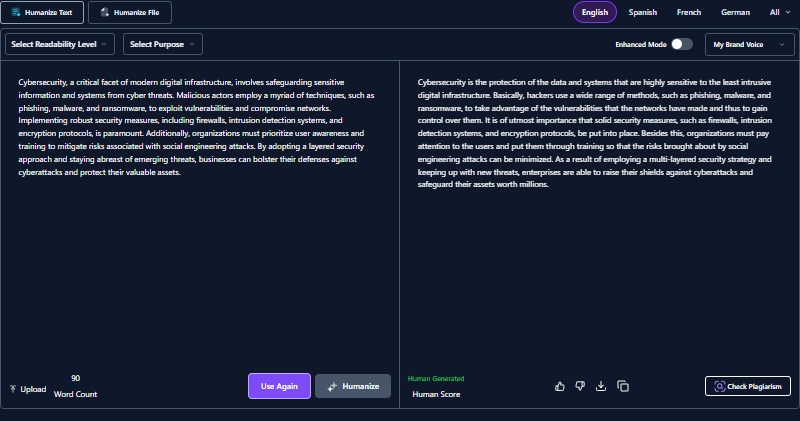Click the thumbs up icon
The width and height of the screenshot is (800, 421).
pyautogui.click(x=560, y=386)
